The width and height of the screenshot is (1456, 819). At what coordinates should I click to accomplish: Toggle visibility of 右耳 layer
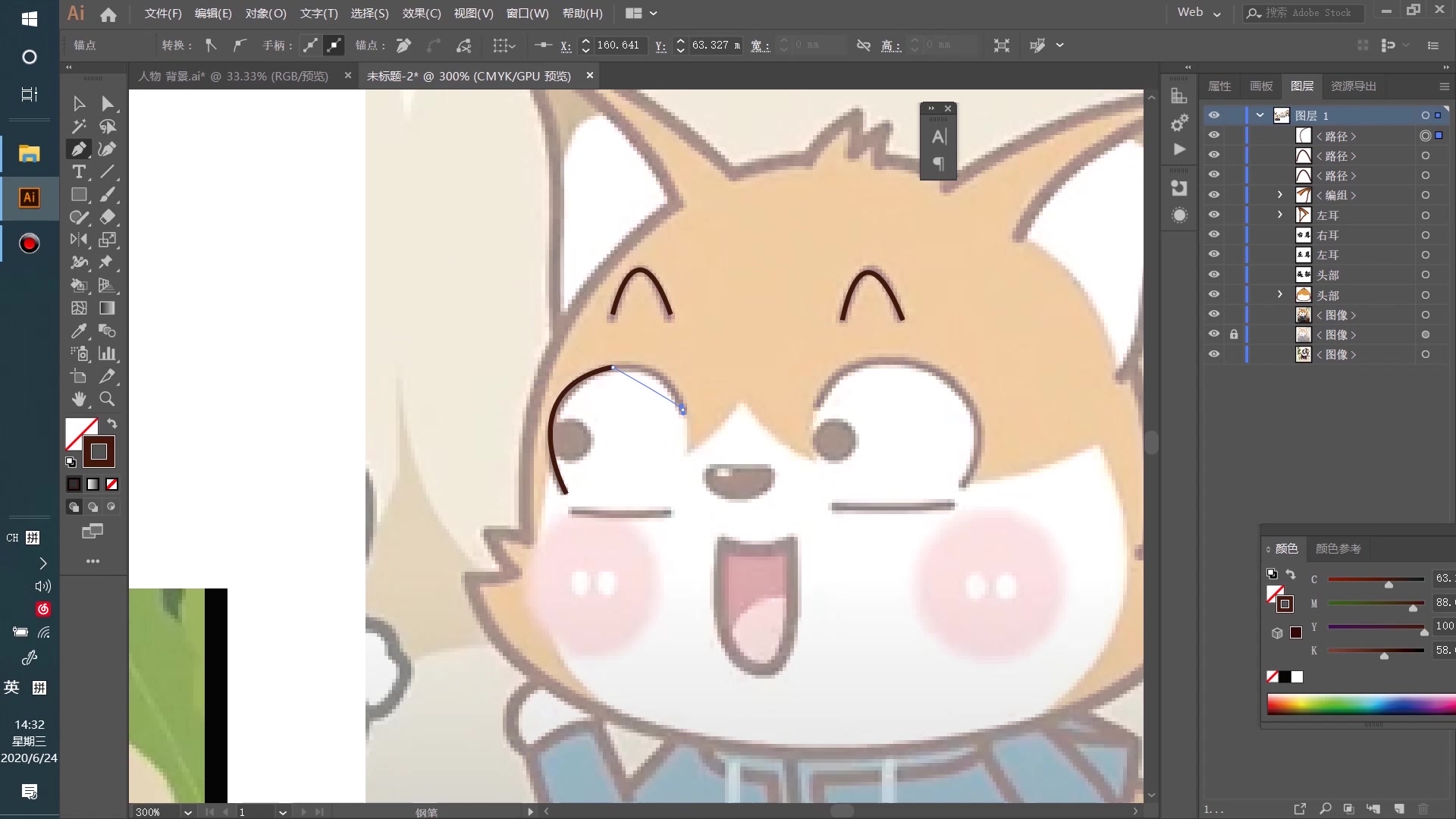[x=1214, y=235]
